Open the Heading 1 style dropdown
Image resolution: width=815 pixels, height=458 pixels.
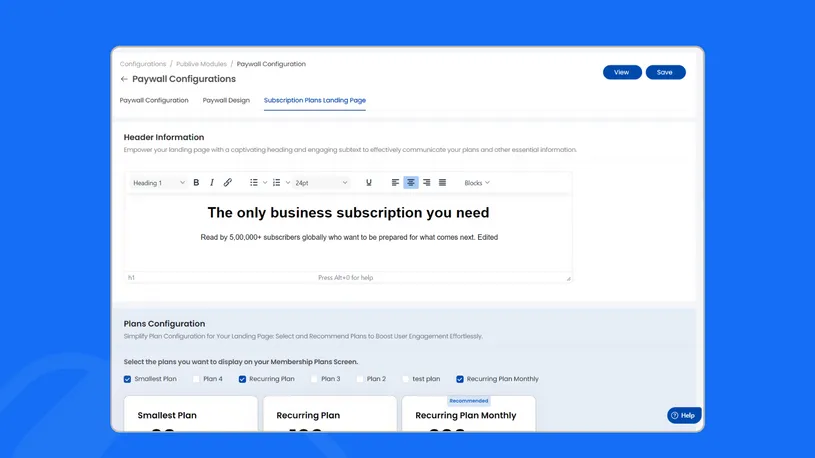[159, 183]
